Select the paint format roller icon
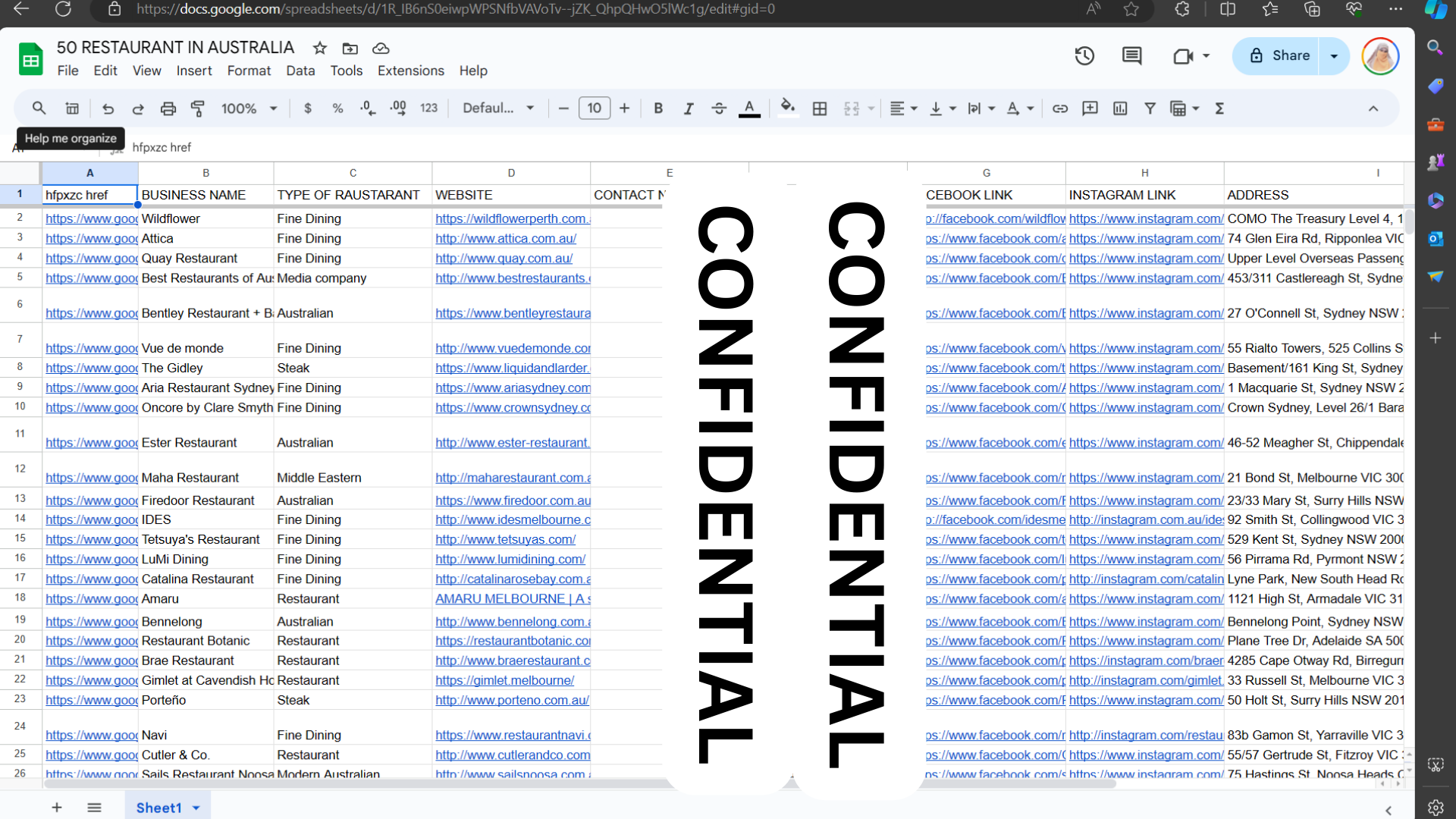1456x819 pixels. coord(198,108)
